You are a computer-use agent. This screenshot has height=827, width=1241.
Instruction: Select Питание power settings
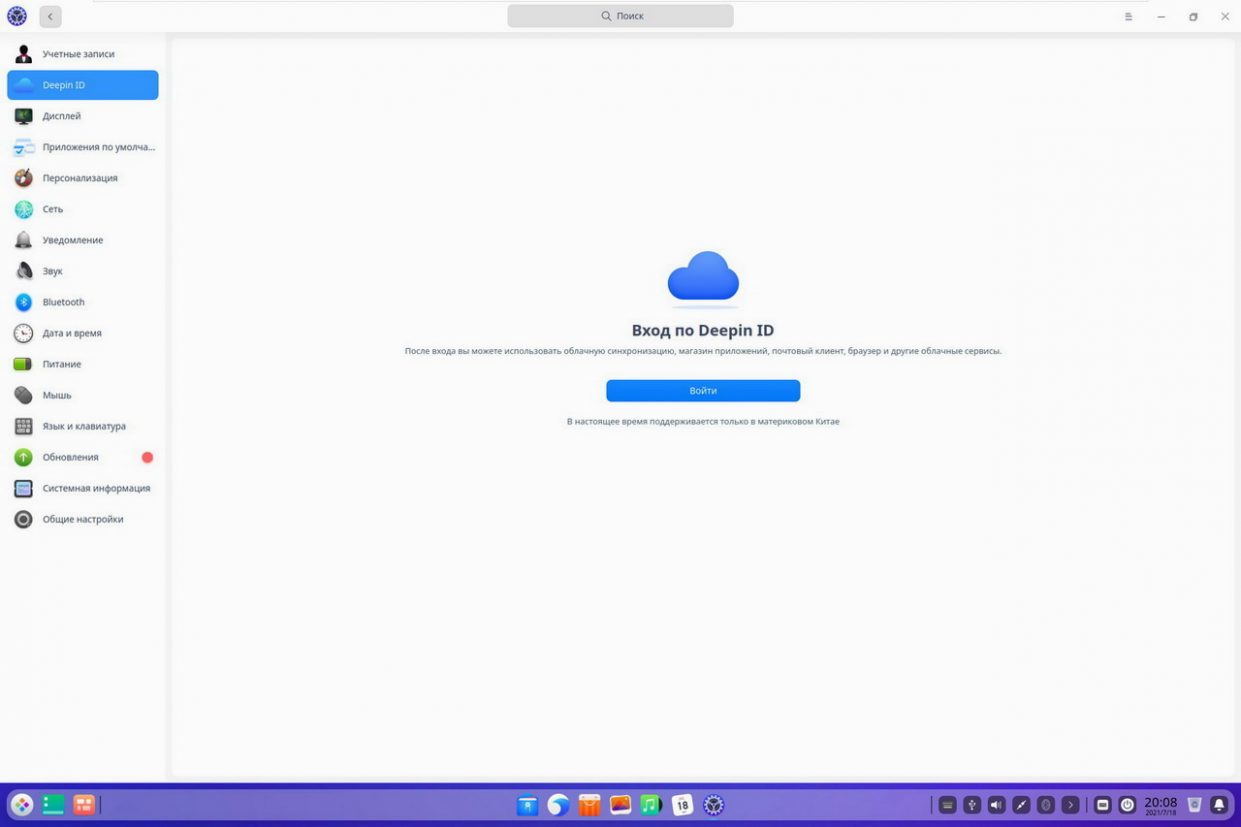click(x=61, y=364)
